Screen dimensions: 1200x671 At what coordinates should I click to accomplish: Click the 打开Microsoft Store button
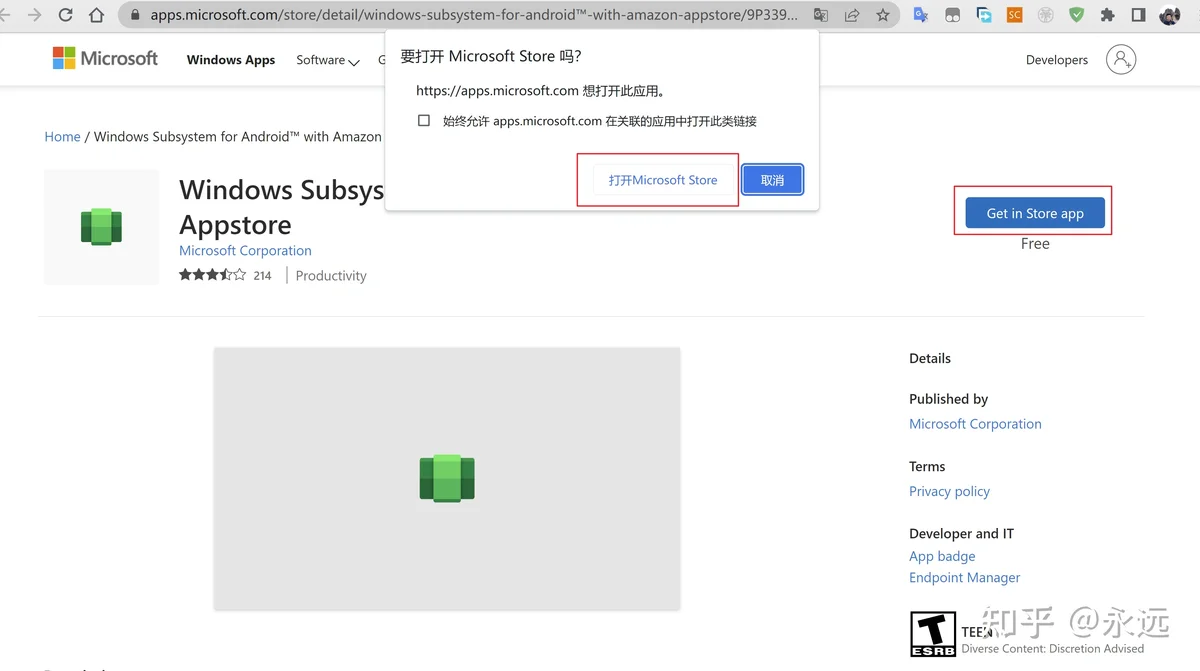663,180
